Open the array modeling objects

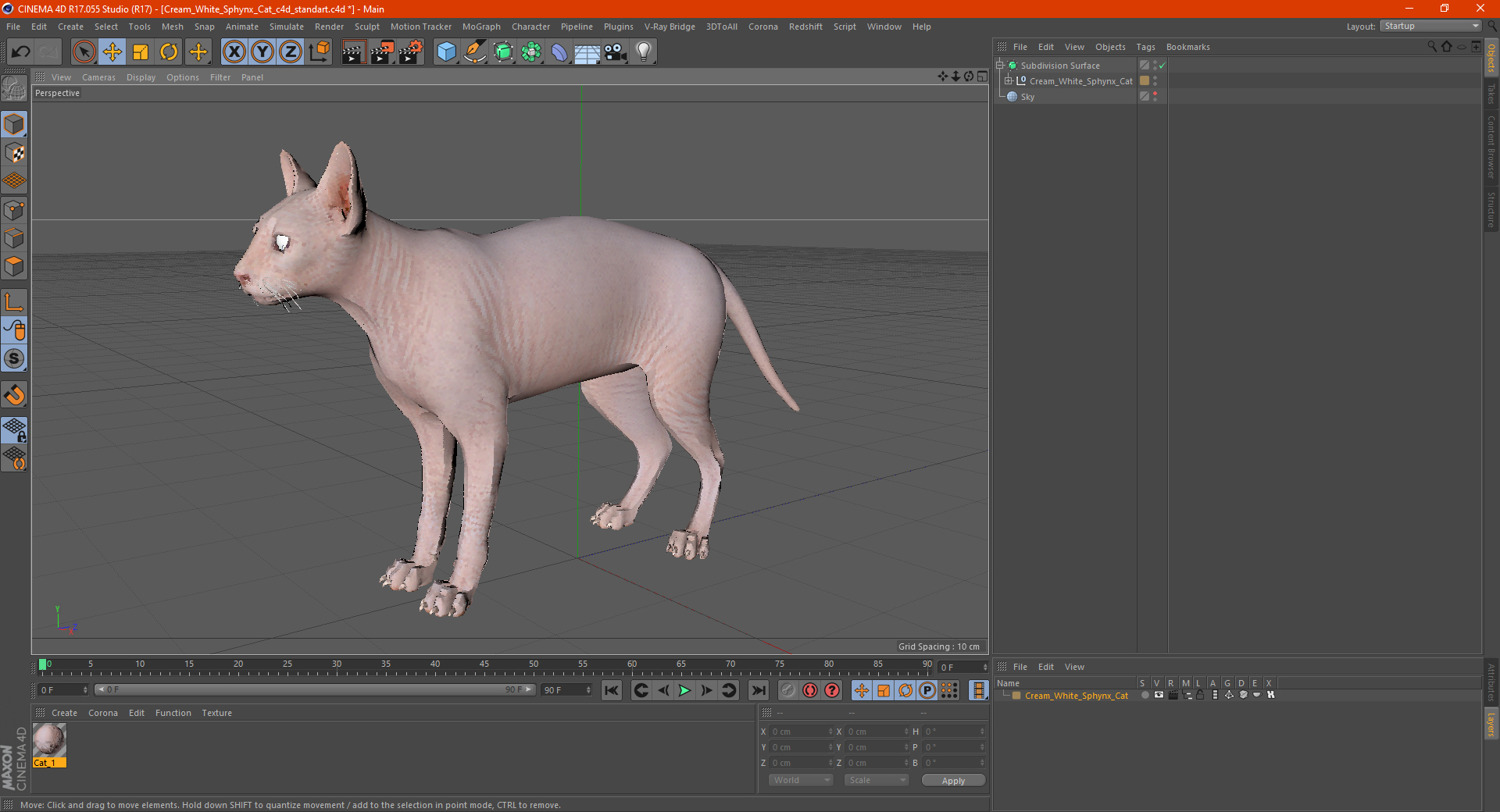[531, 52]
